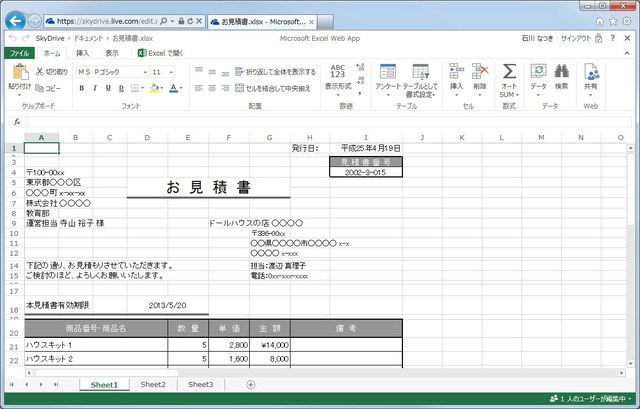Click the Open in Excel (Excel で開く) button
This screenshot has width=640, height=409.
click(x=159, y=53)
